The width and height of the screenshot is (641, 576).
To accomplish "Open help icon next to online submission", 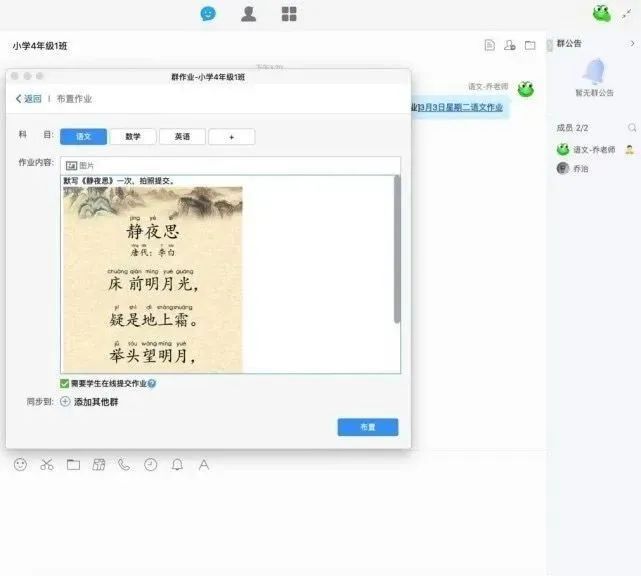I will pyautogui.click(x=152, y=383).
